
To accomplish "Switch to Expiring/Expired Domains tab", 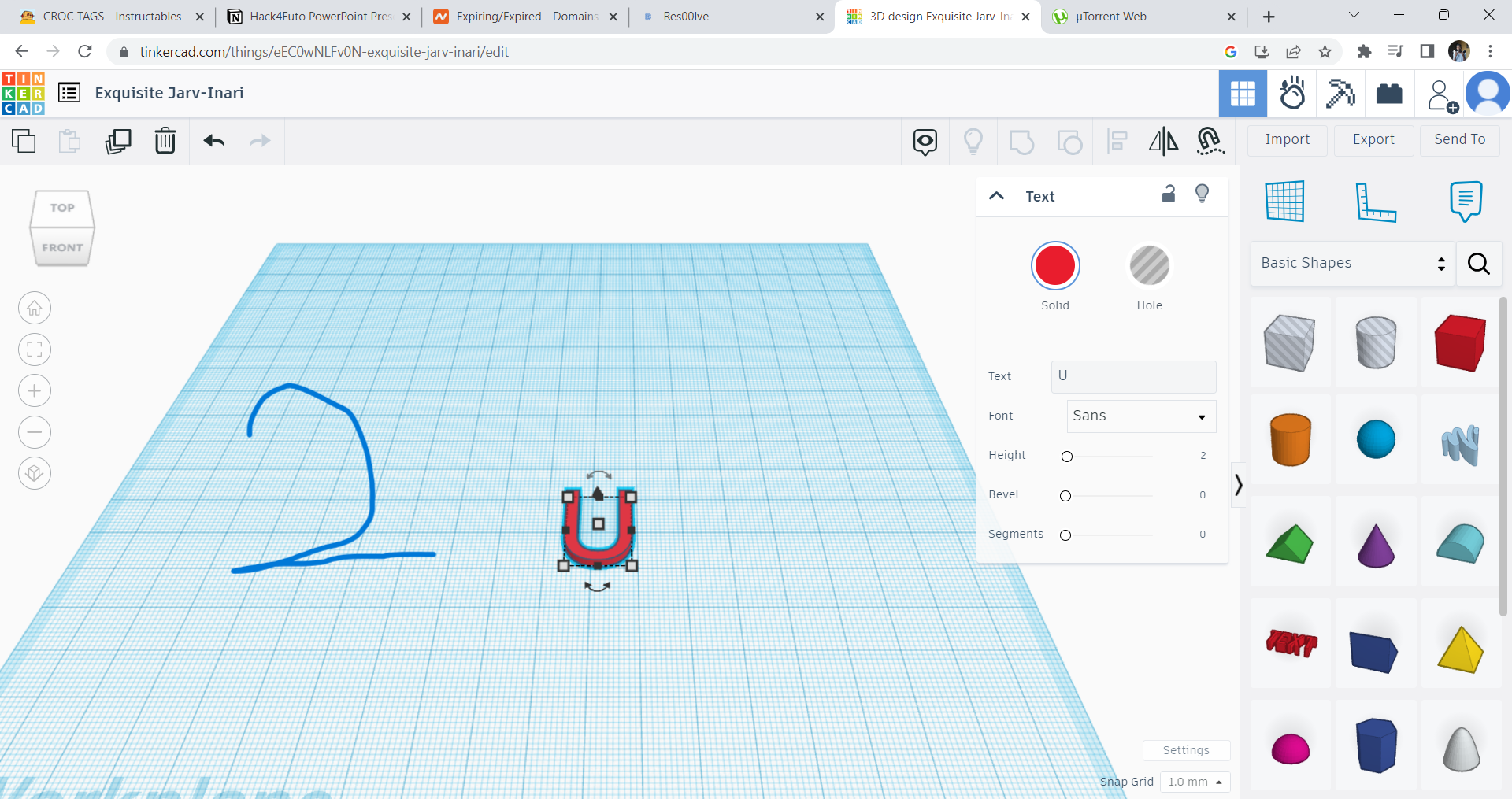I will pyautogui.click(x=527, y=17).
